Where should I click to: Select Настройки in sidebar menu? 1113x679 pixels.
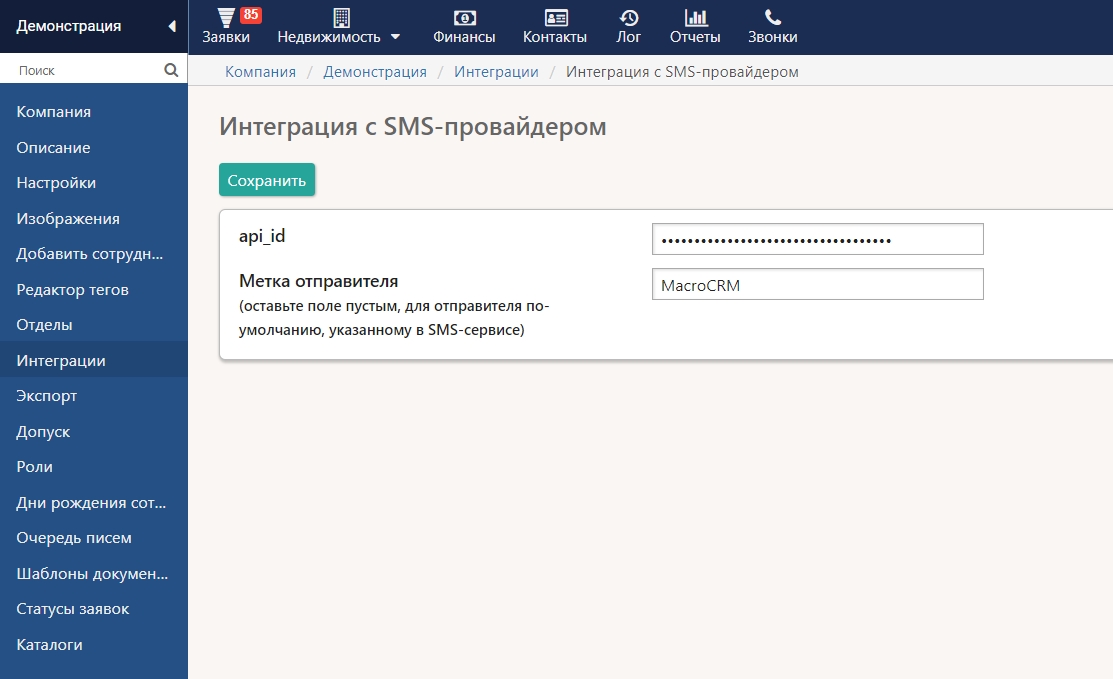pos(56,183)
